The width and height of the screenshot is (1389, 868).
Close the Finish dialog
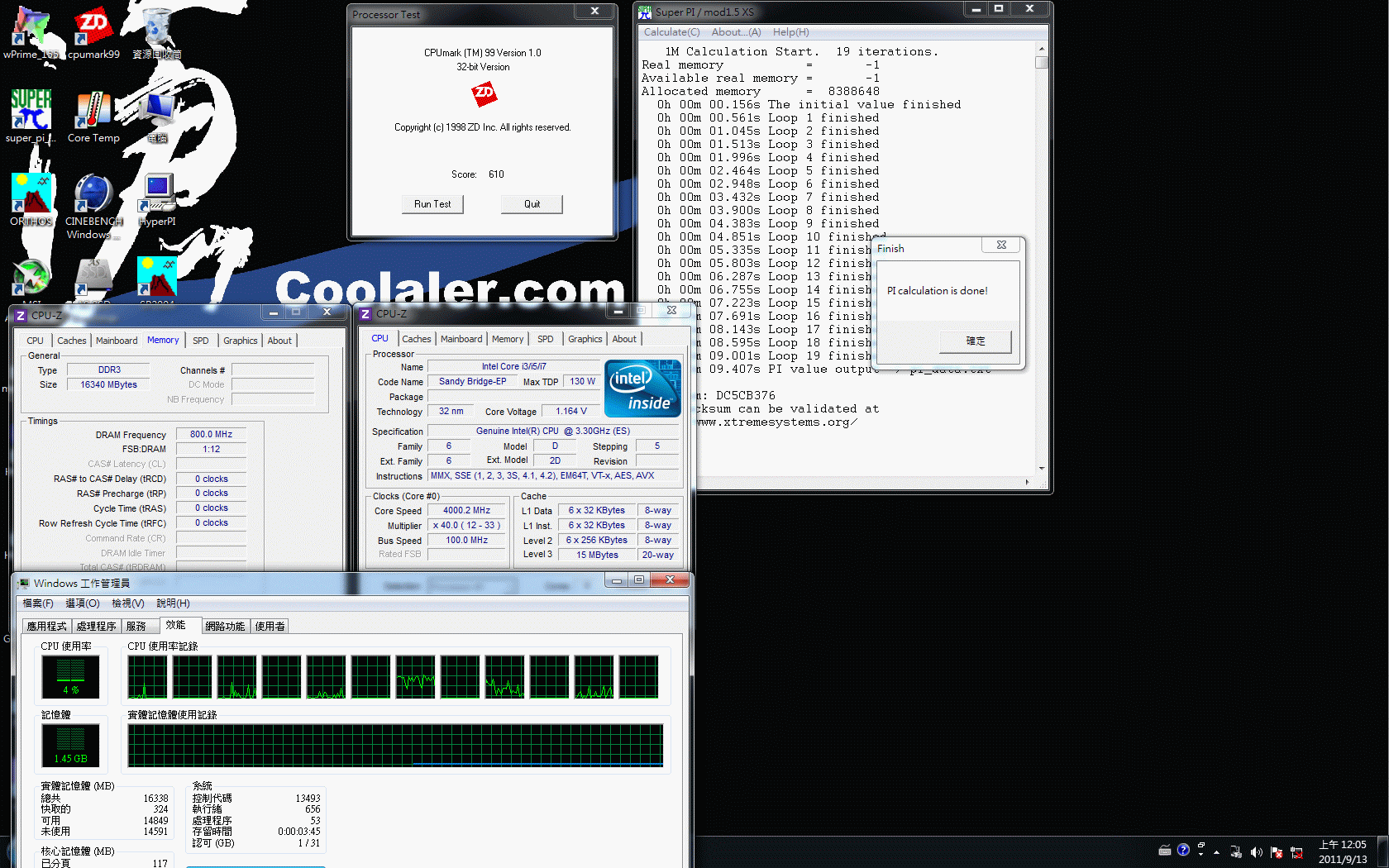click(1001, 246)
